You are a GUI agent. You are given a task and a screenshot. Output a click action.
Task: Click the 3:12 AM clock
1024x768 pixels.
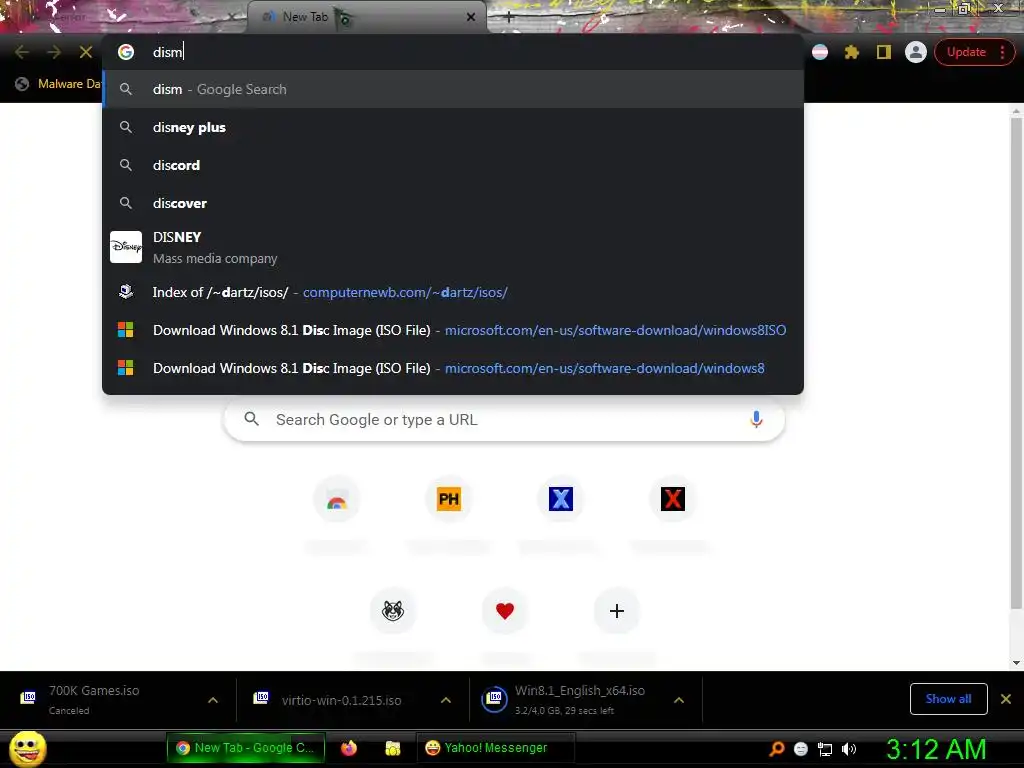[936, 749]
